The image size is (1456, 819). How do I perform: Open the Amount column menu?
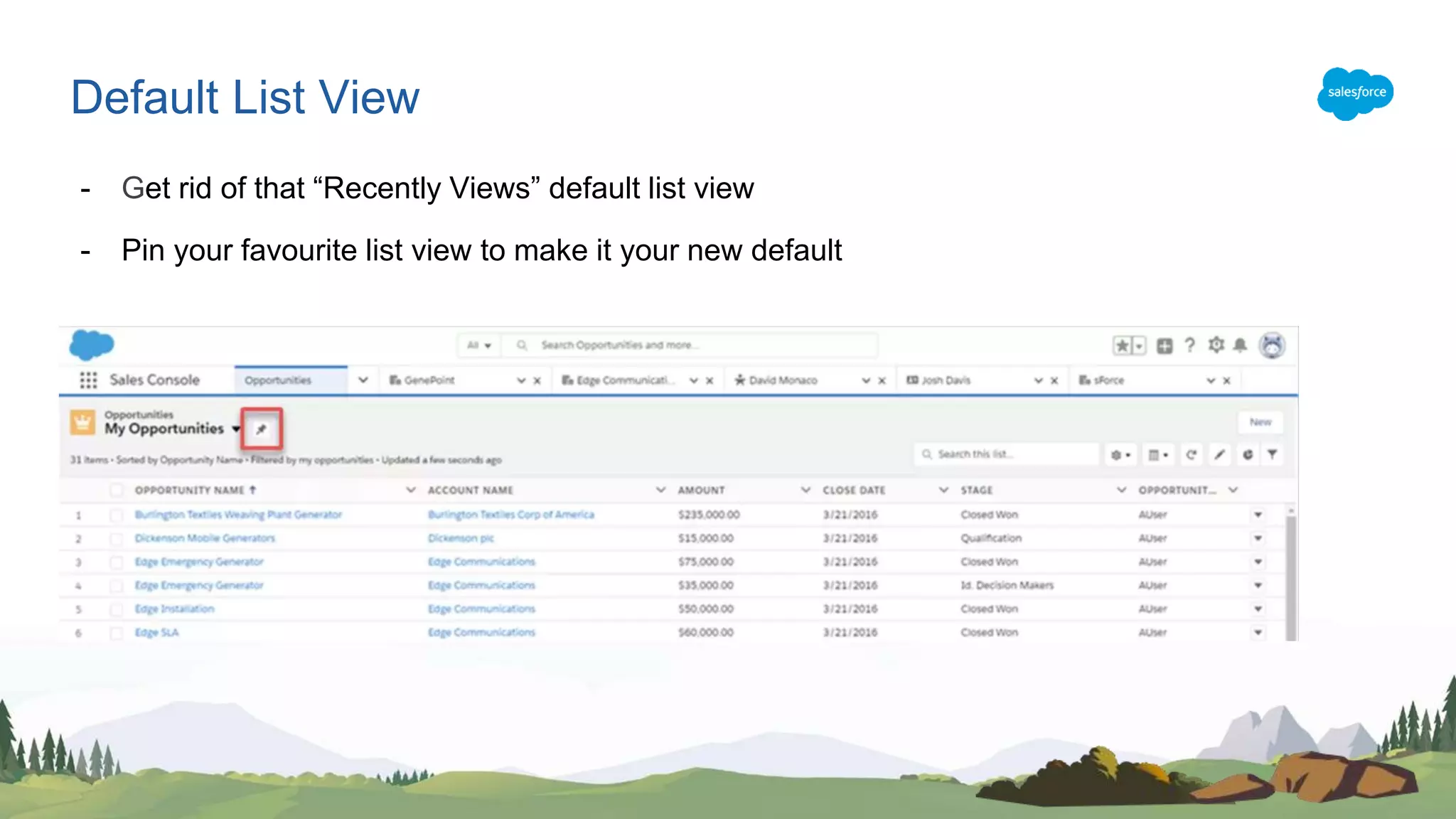pos(805,490)
